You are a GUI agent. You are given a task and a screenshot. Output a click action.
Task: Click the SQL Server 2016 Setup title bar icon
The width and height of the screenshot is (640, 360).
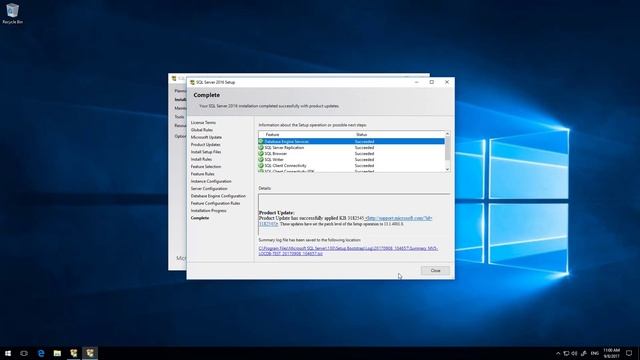pos(192,82)
